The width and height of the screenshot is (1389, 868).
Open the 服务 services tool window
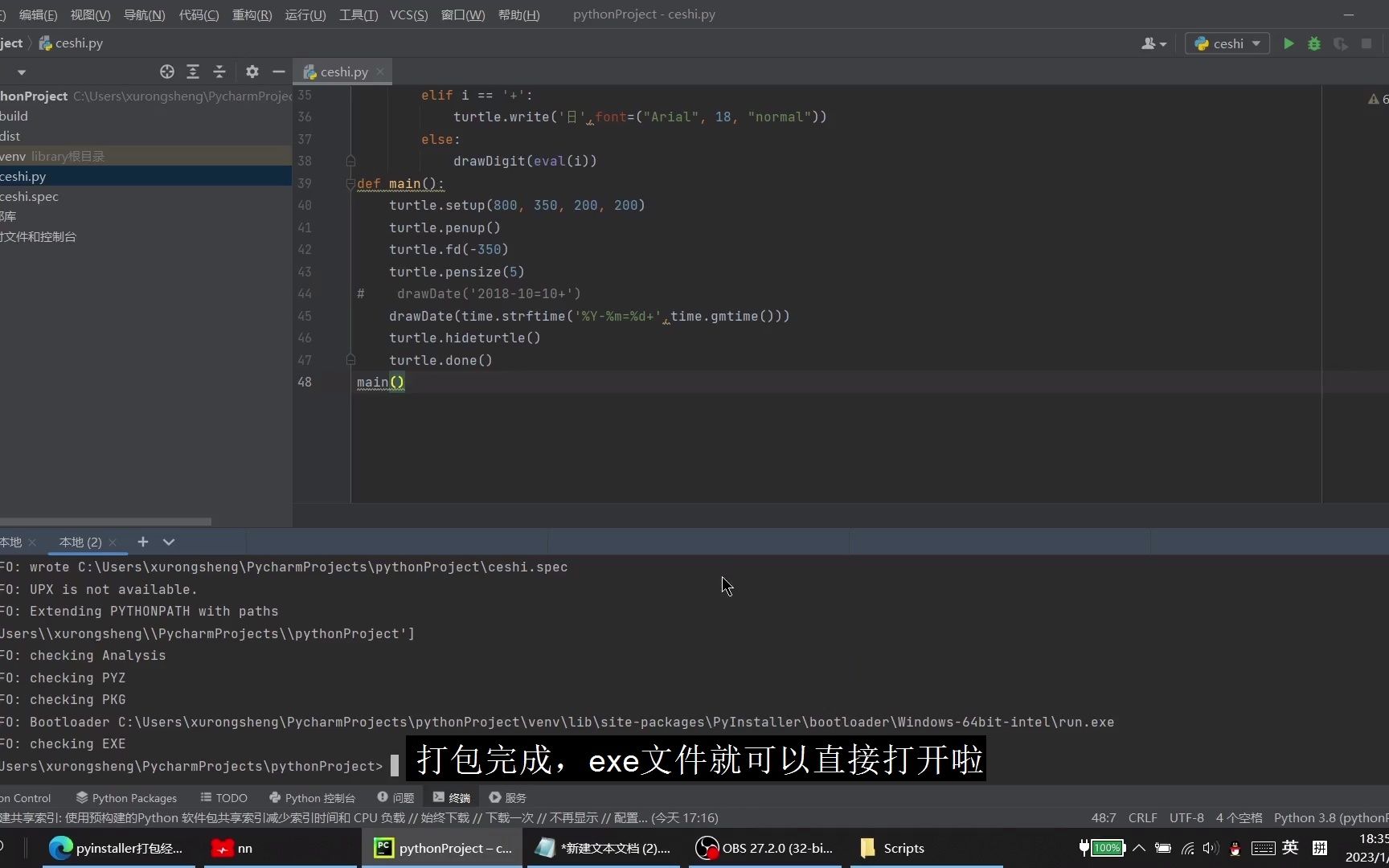point(508,797)
